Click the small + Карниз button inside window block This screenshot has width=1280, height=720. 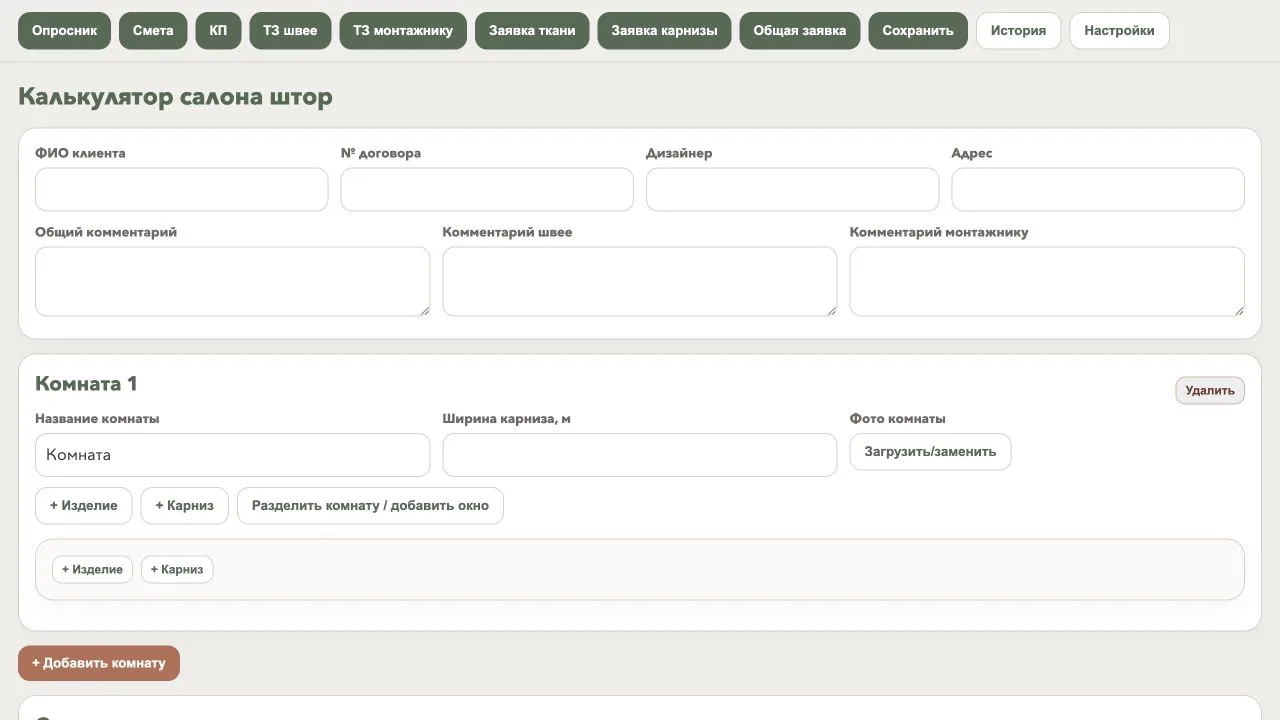[177, 569]
